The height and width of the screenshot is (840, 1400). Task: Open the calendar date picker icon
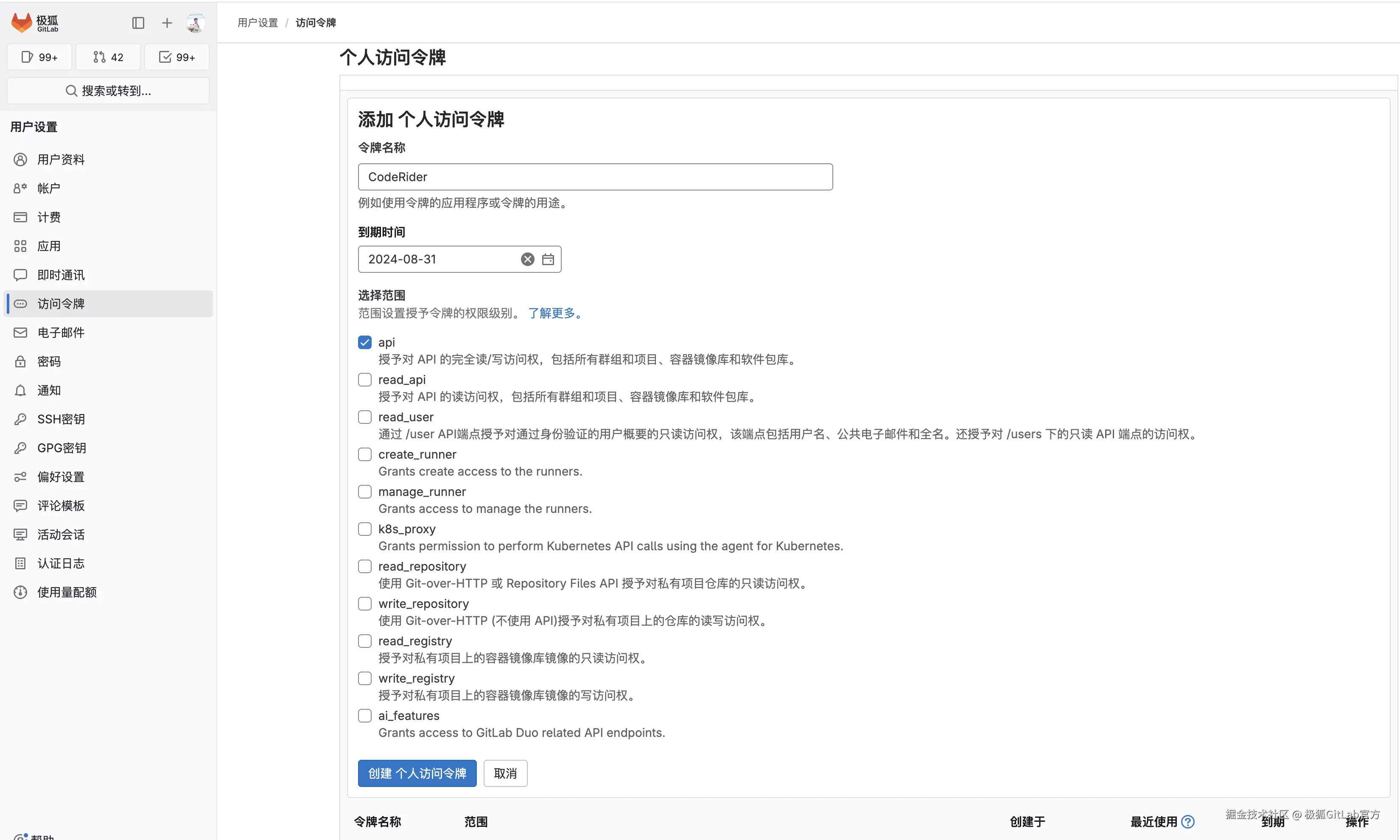548,259
